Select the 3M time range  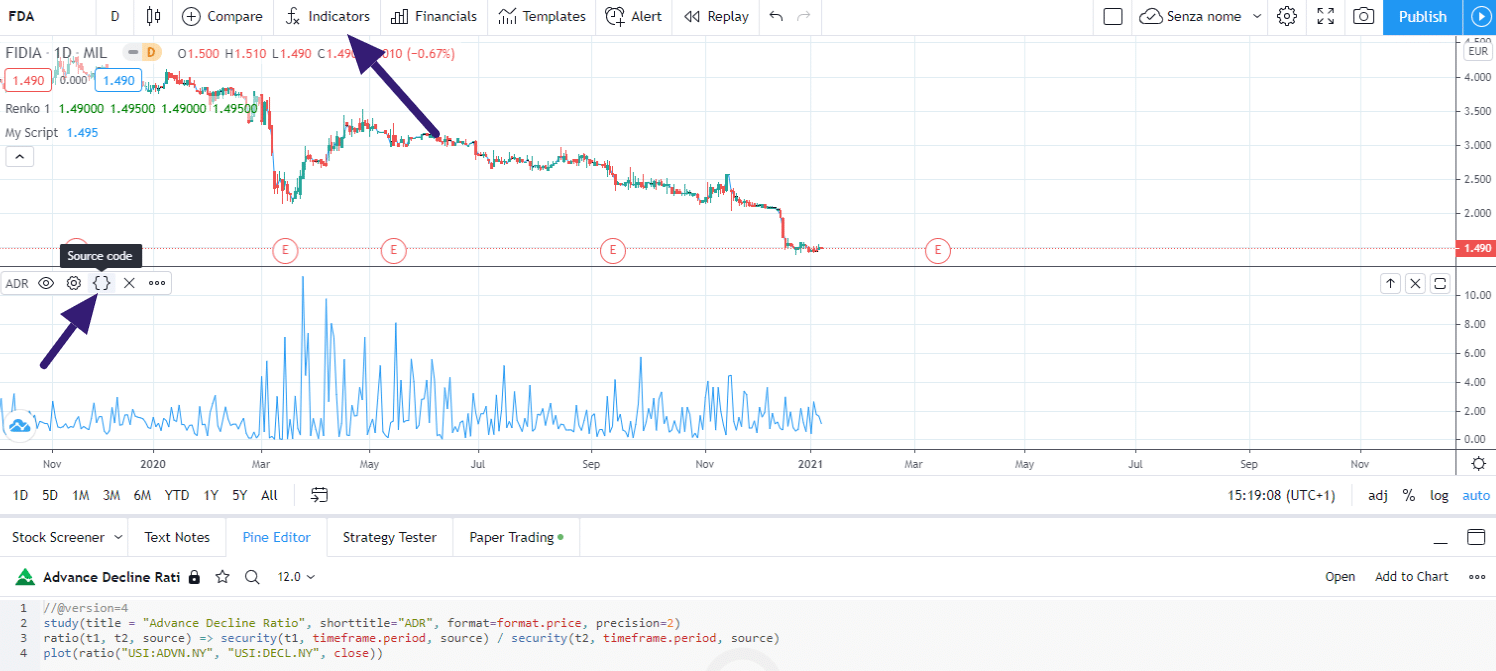[x=111, y=495]
